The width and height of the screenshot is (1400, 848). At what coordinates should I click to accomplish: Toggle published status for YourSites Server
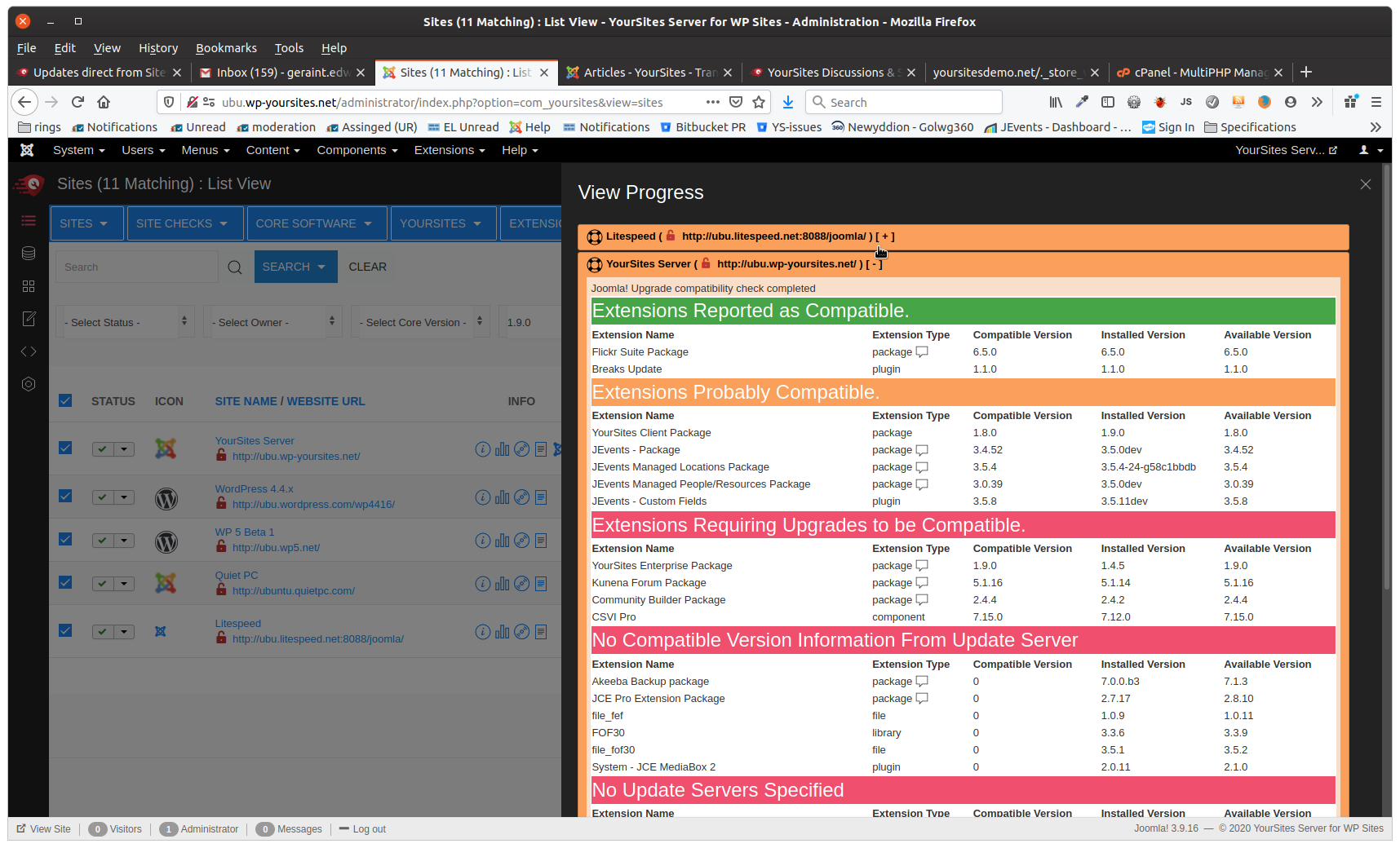click(103, 449)
